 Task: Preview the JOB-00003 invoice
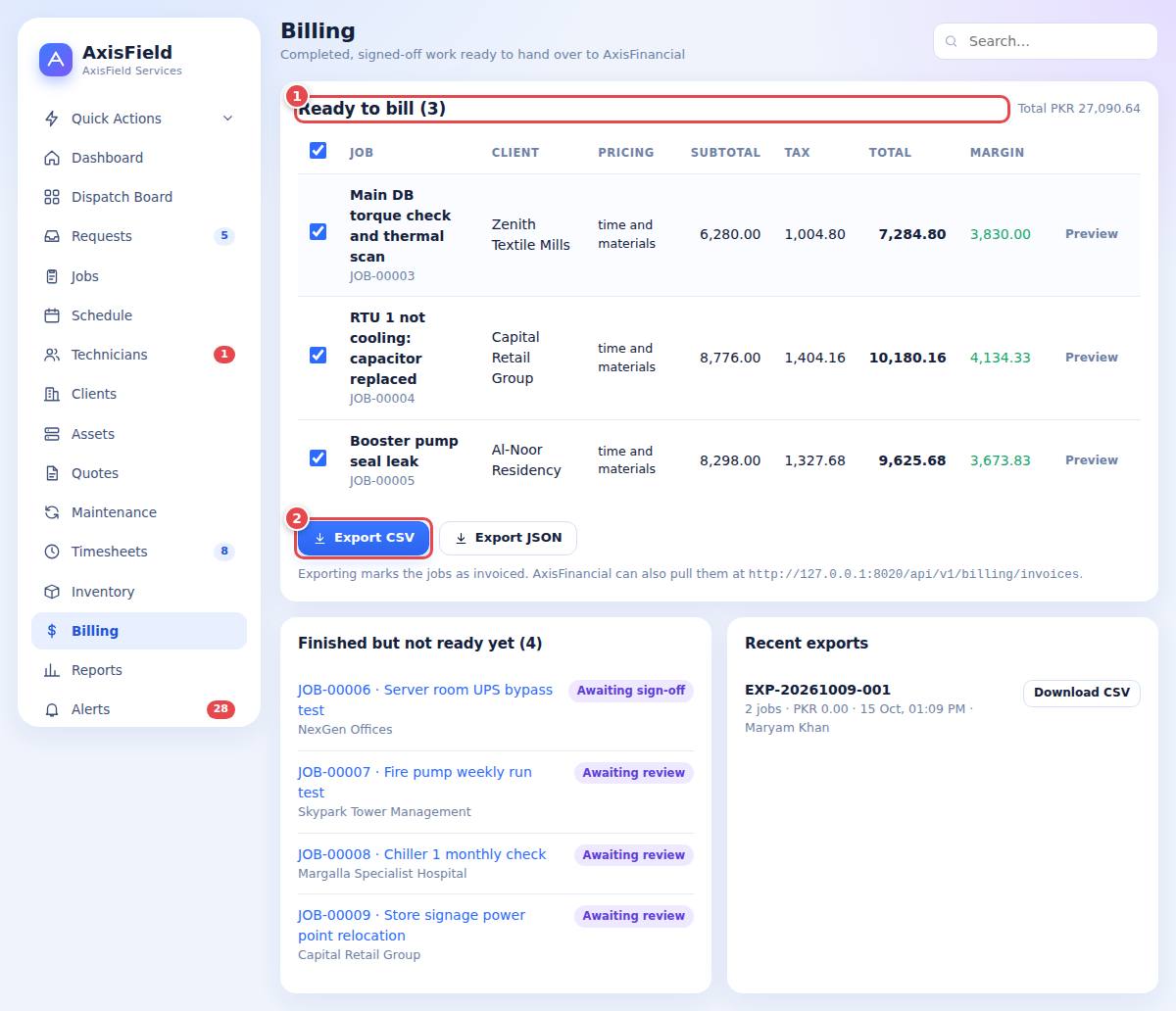pyautogui.click(x=1092, y=234)
